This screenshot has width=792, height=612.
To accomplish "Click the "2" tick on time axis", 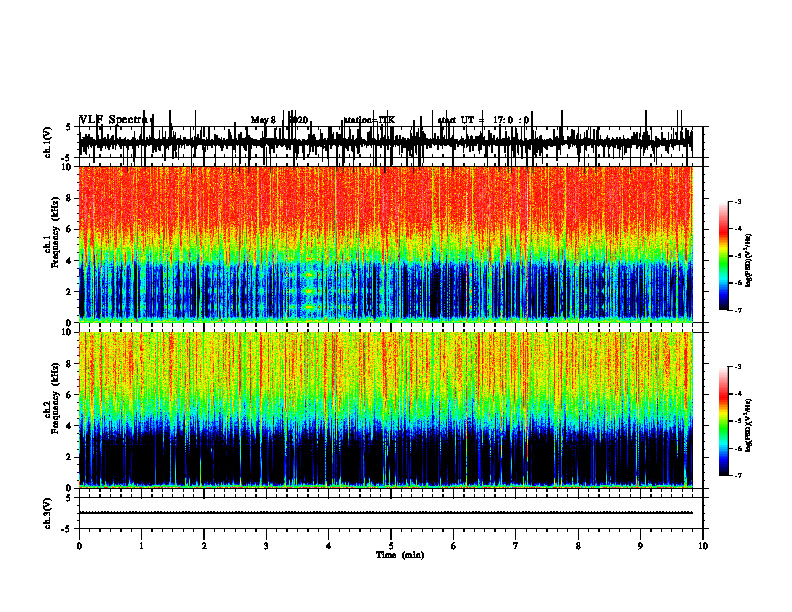I will tap(204, 546).
